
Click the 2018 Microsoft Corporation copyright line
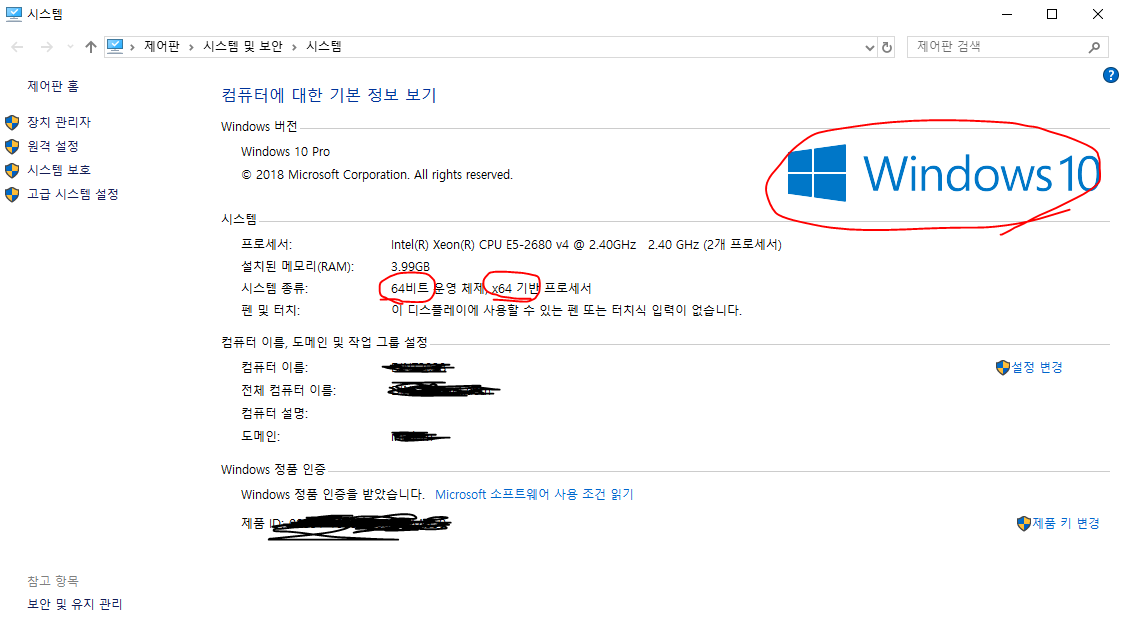click(x=377, y=175)
